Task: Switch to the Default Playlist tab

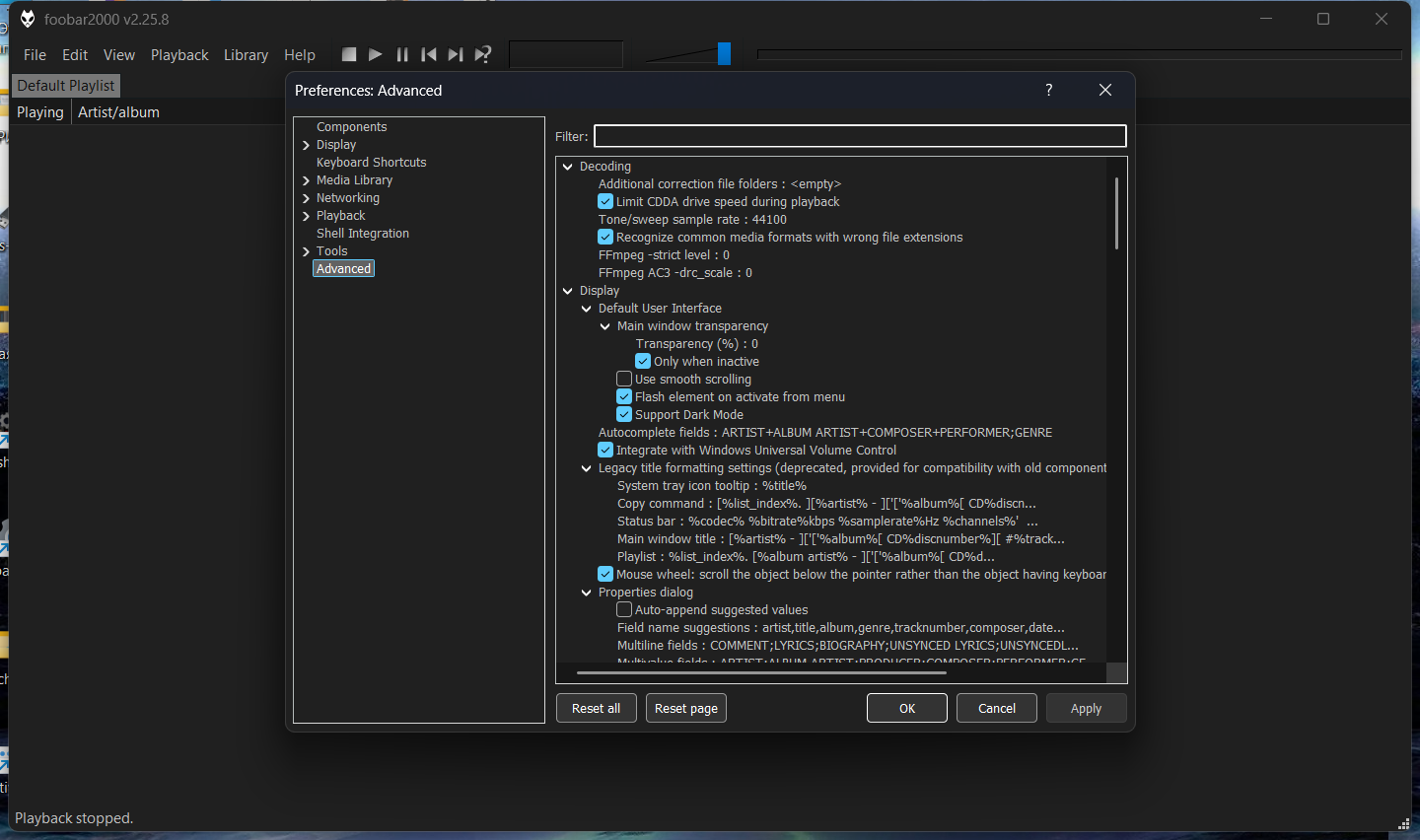Action: click(66, 86)
